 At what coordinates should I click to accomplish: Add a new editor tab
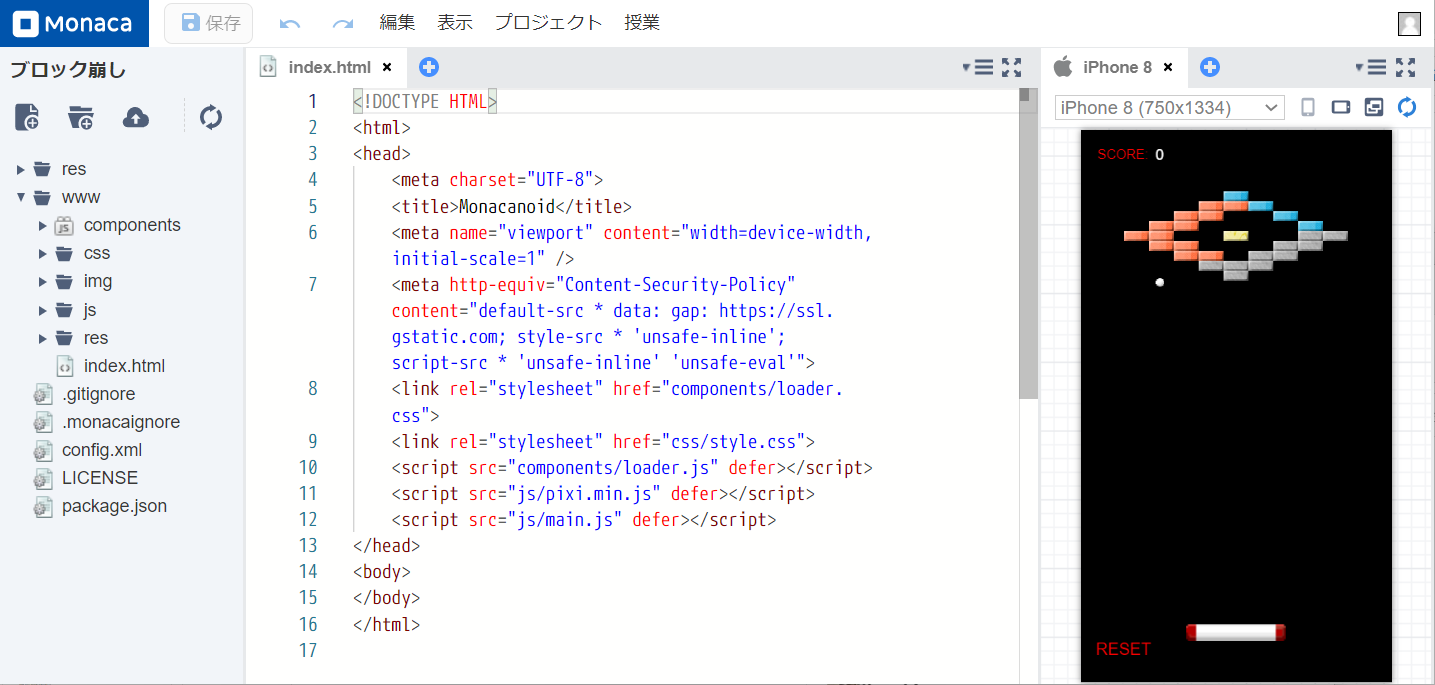(429, 67)
